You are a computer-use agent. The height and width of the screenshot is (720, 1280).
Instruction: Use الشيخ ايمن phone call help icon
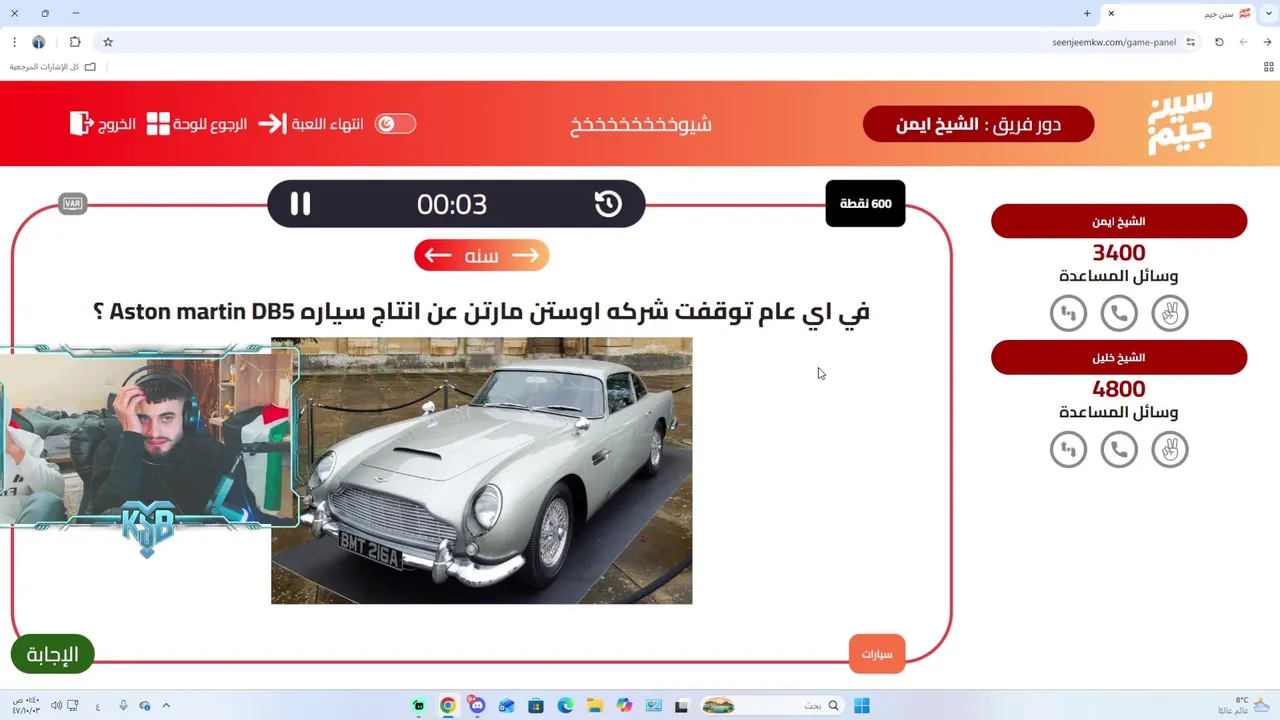1119,314
